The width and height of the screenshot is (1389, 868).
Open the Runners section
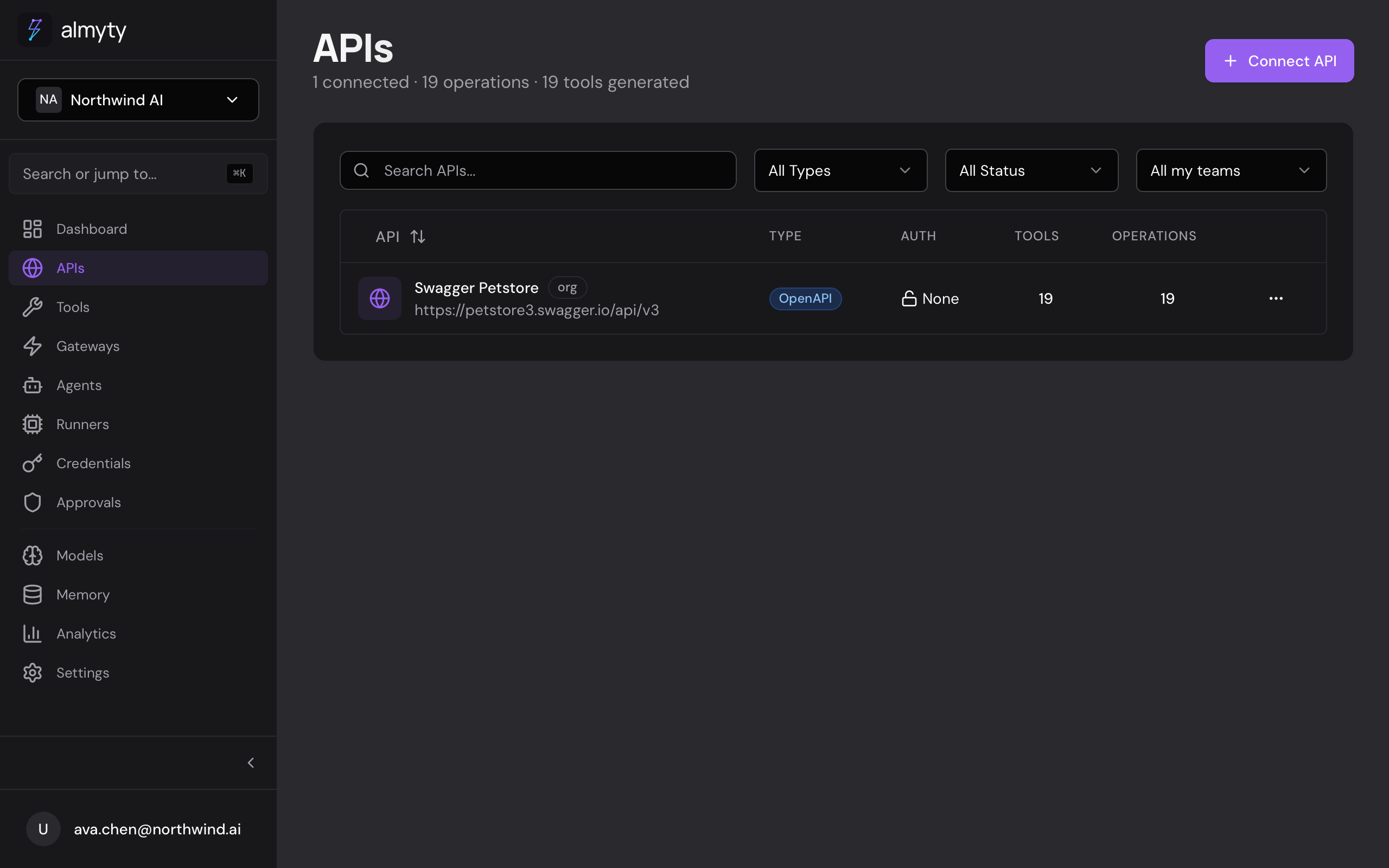coord(138,424)
